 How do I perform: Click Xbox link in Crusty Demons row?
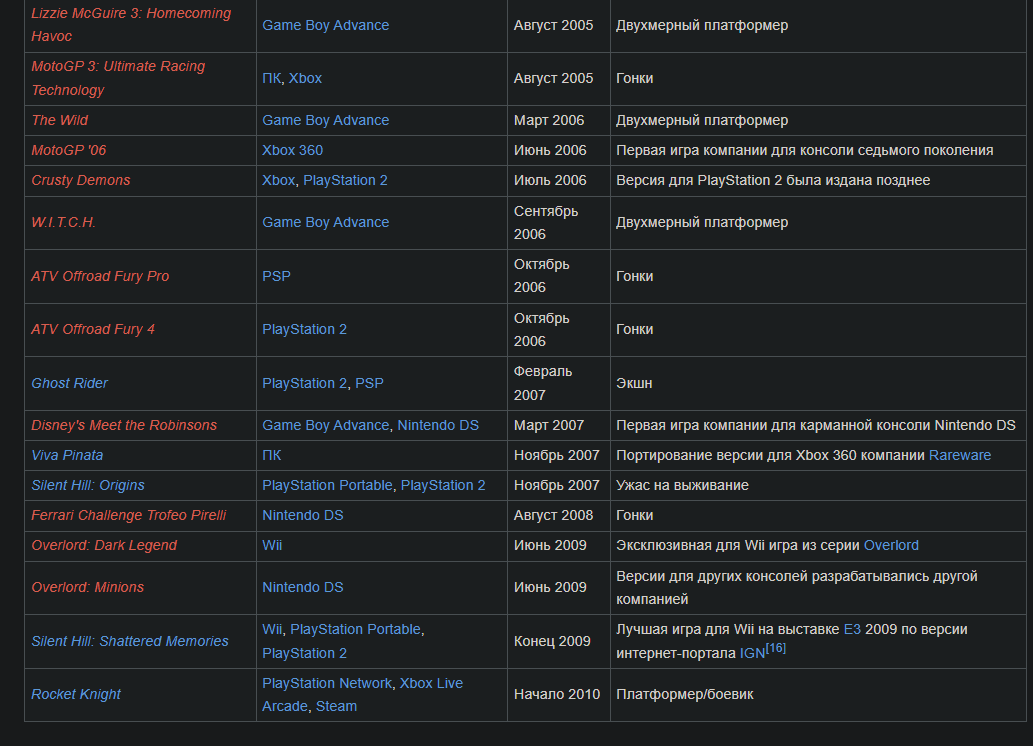click(x=279, y=180)
